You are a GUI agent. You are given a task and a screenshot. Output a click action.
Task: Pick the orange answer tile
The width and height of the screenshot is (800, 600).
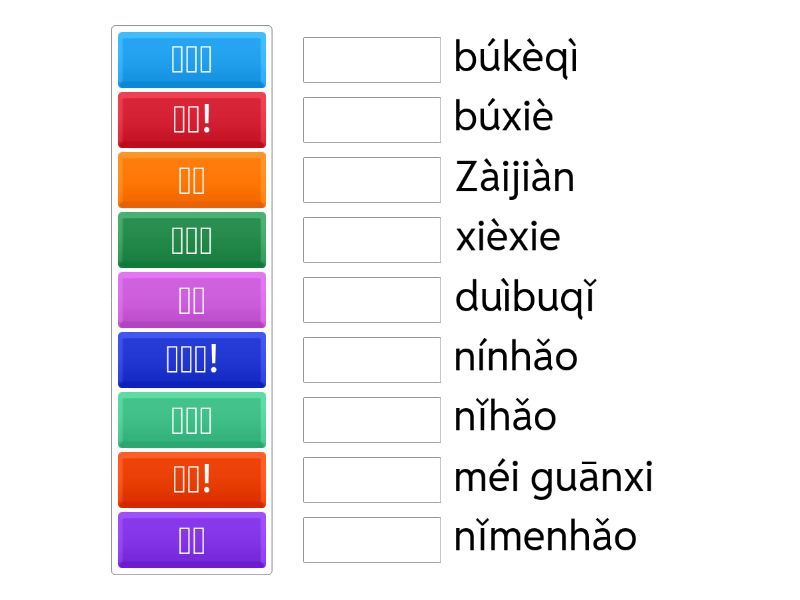191,180
